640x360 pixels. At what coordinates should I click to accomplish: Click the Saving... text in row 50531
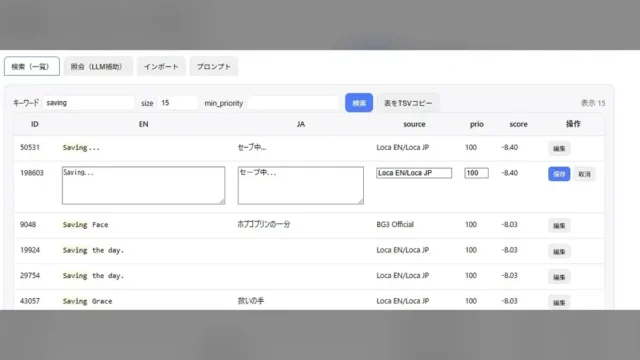(x=81, y=148)
